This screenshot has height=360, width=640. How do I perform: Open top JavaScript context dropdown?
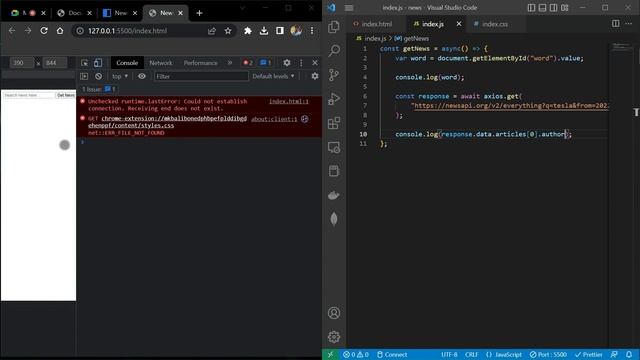(x=120, y=76)
